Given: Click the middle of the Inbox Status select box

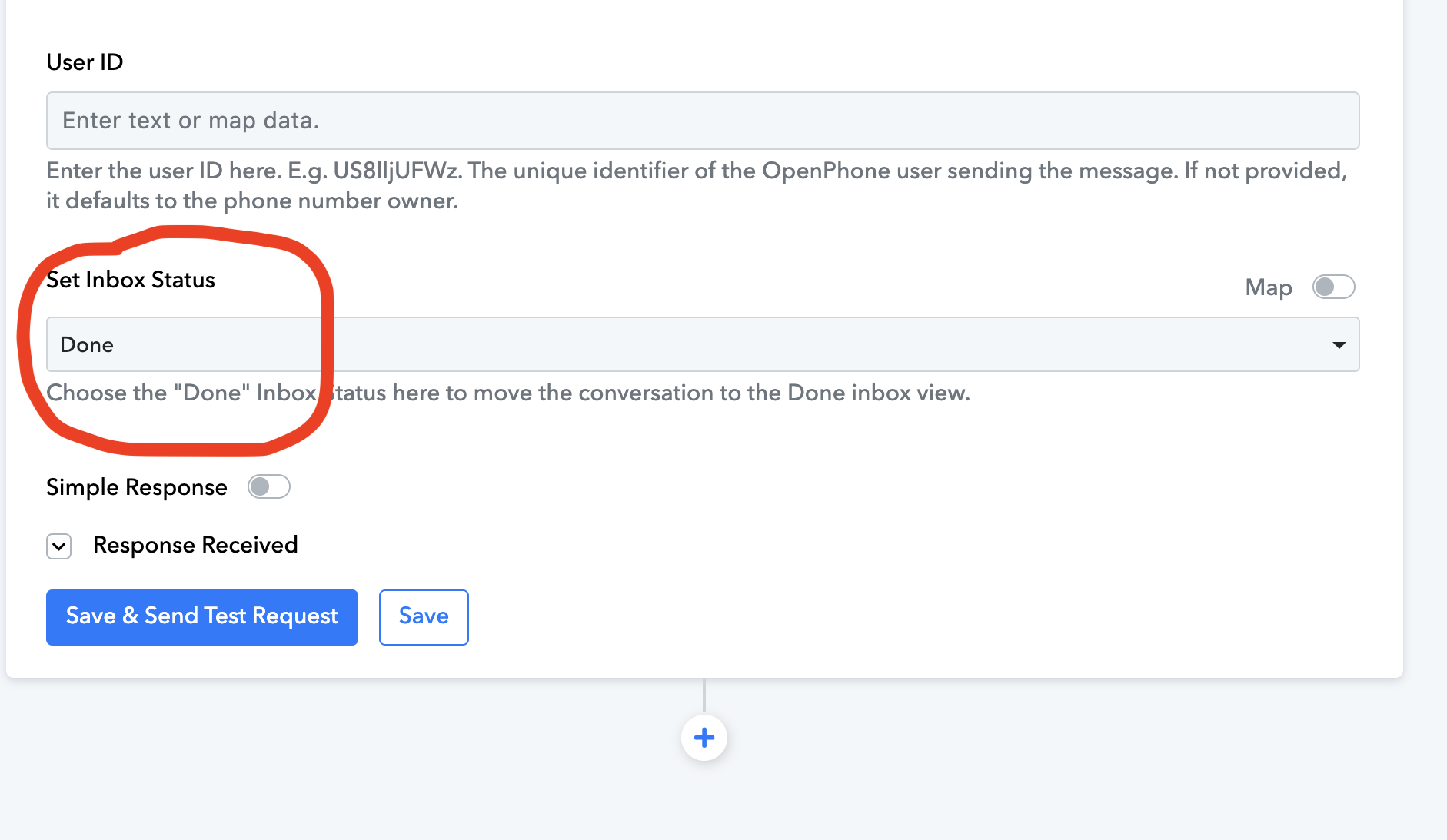Looking at the screenshot, I should [702, 345].
